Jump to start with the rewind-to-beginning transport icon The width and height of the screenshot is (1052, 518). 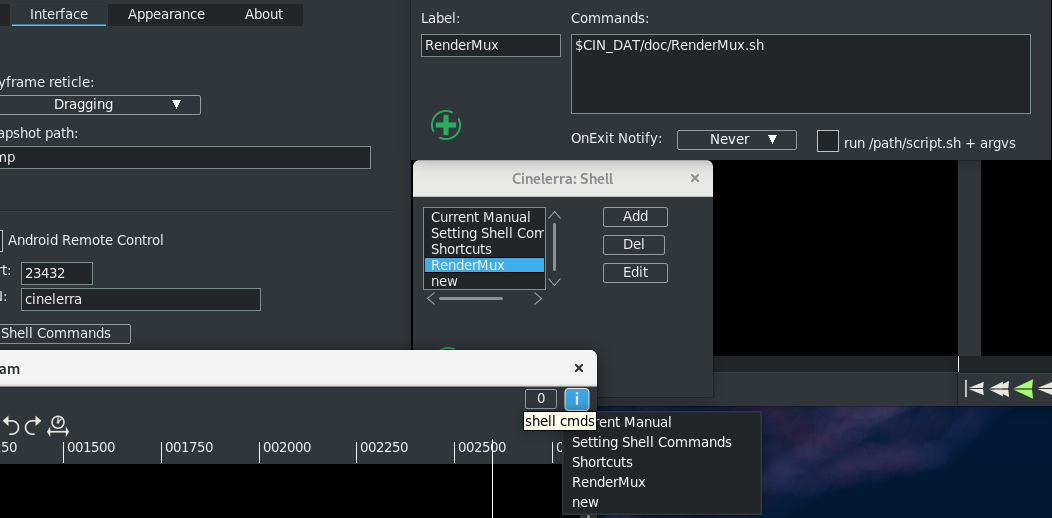(974, 389)
